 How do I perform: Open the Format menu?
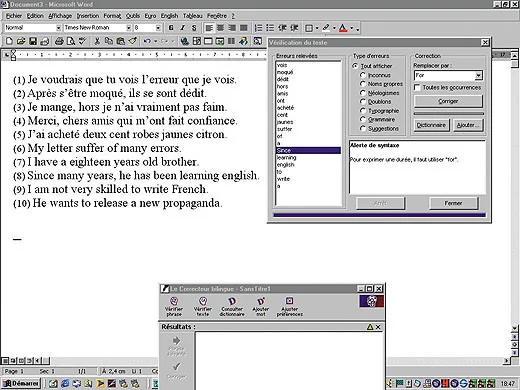click(x=112, y=16)
